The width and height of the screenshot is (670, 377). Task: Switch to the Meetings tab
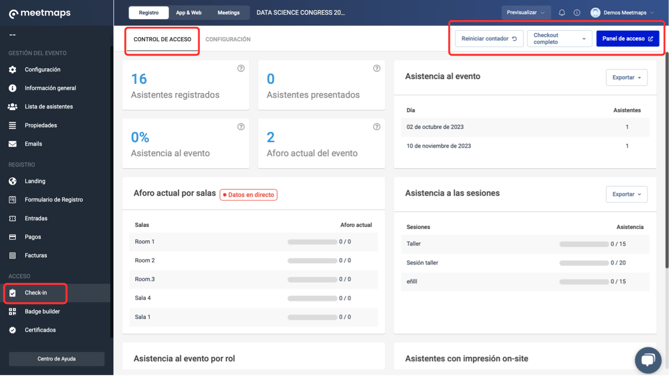tap(229, 13)
